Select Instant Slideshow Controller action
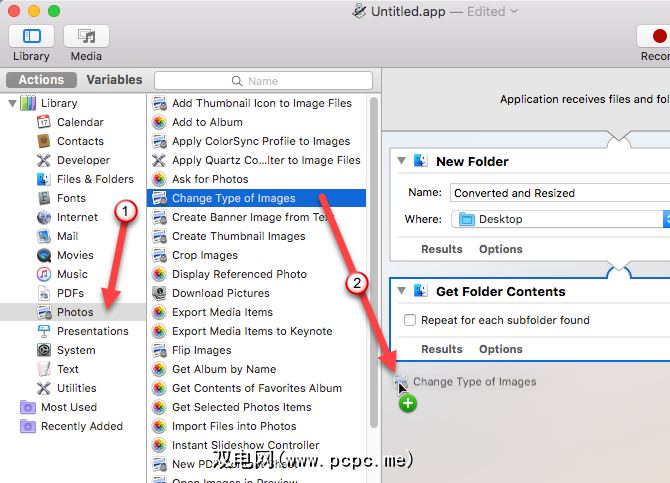 pos(256,445)
